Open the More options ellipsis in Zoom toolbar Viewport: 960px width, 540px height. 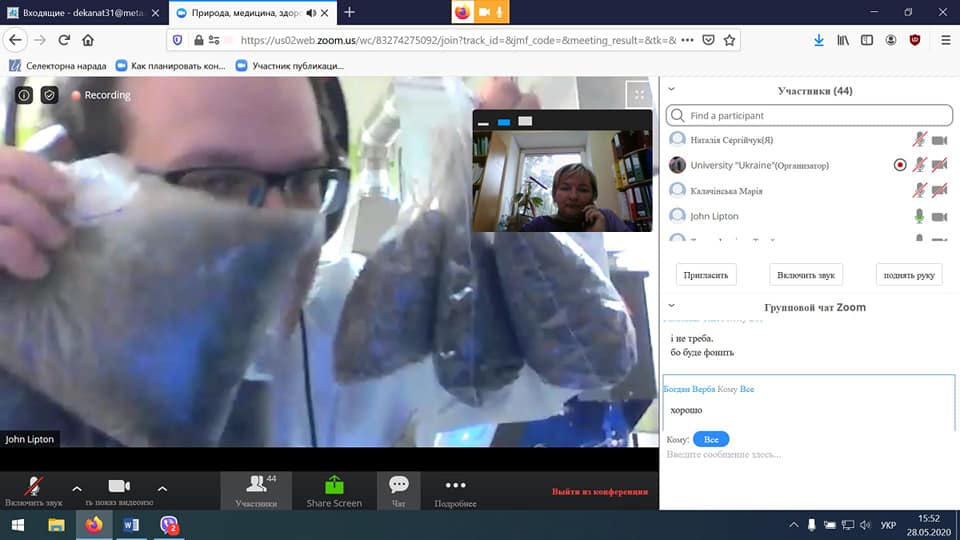tap(455, 485)
